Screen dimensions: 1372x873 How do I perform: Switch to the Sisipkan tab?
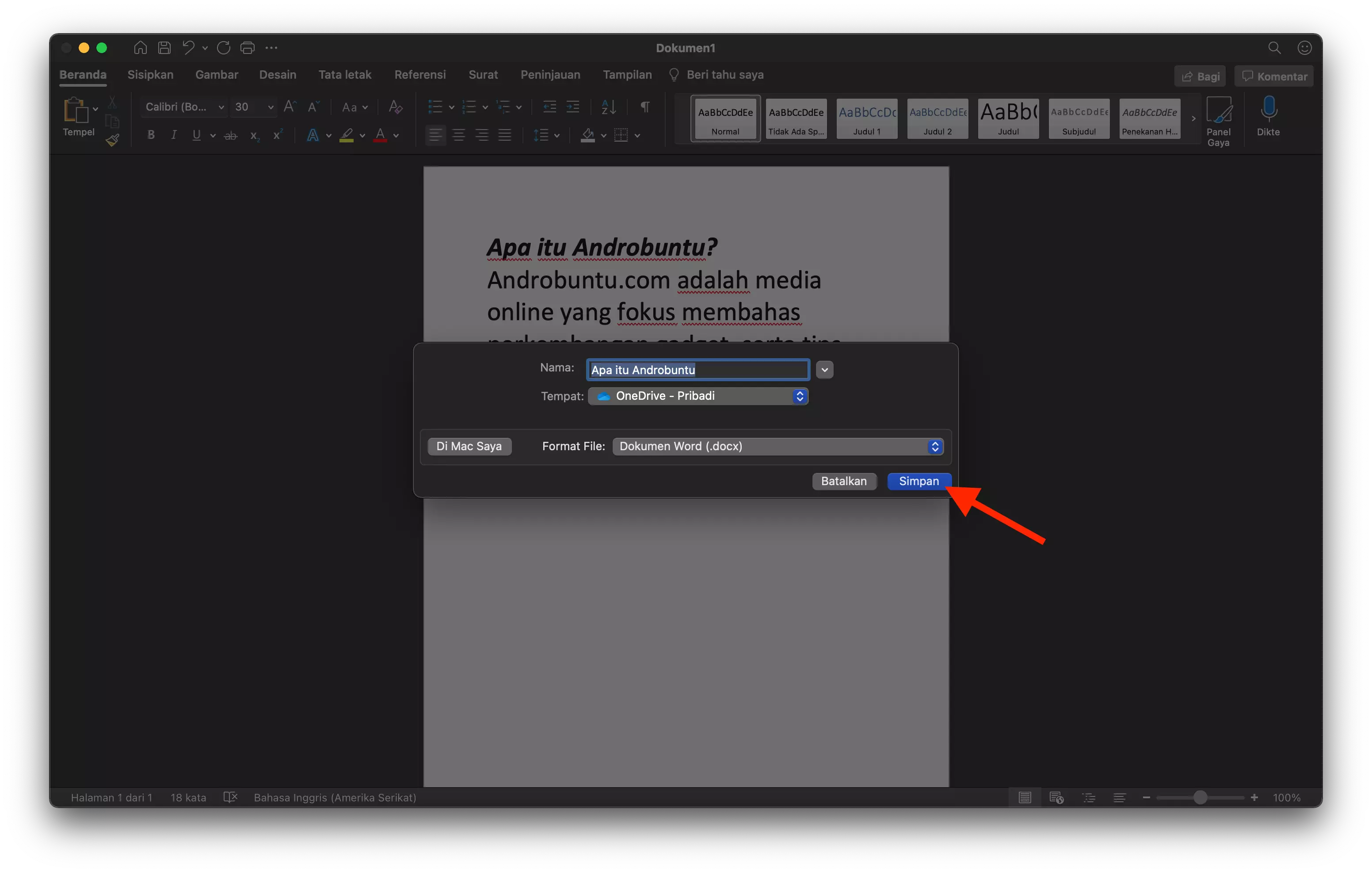pos(150,75)
